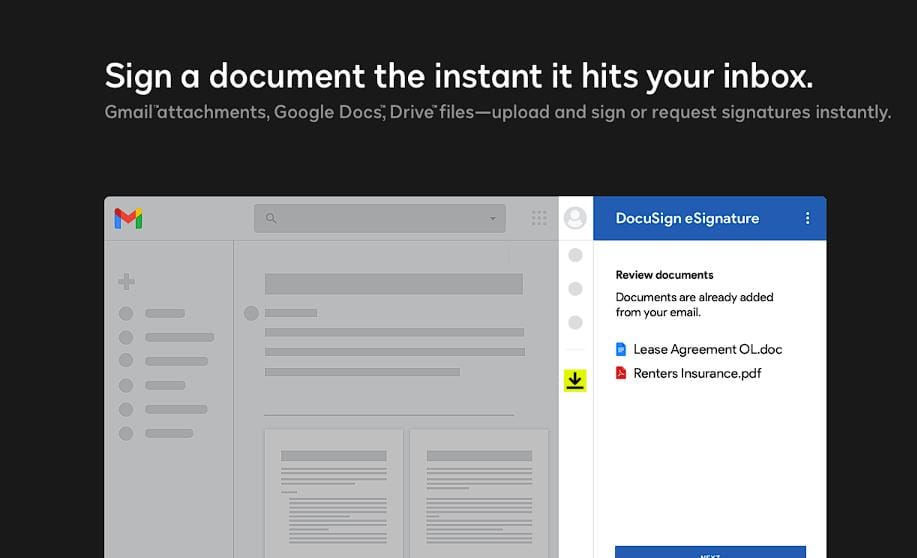
Task: Click the NEXT button in DocuSign panel
Action: 711,552
